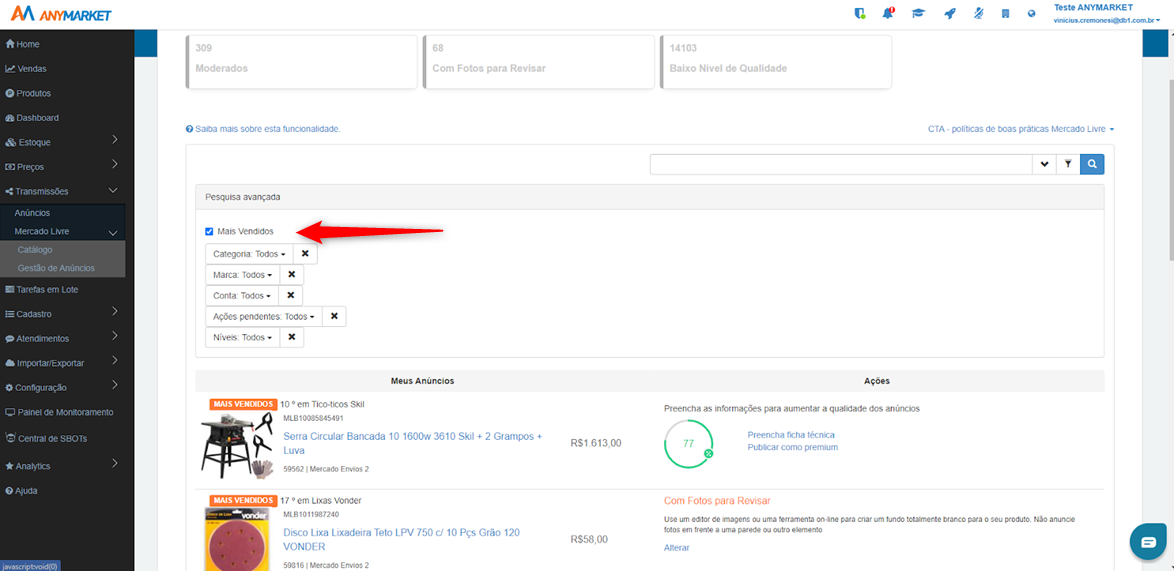
Task: Click the shield status icon in header
Action: (860, 13)
